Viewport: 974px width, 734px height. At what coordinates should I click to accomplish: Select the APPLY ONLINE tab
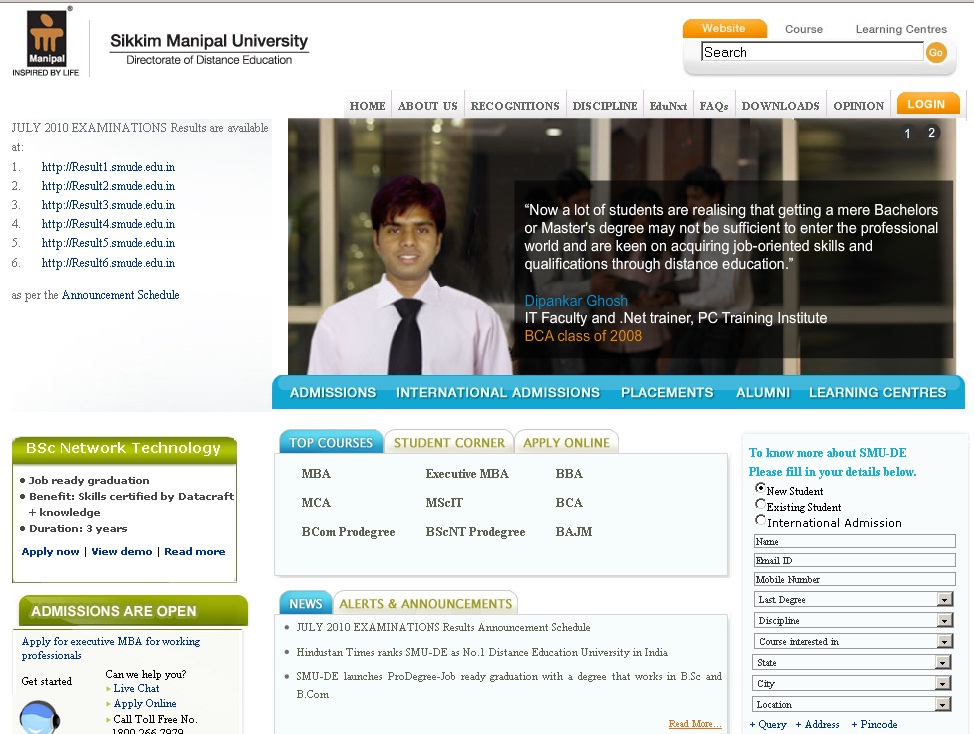tap(567, 442)
